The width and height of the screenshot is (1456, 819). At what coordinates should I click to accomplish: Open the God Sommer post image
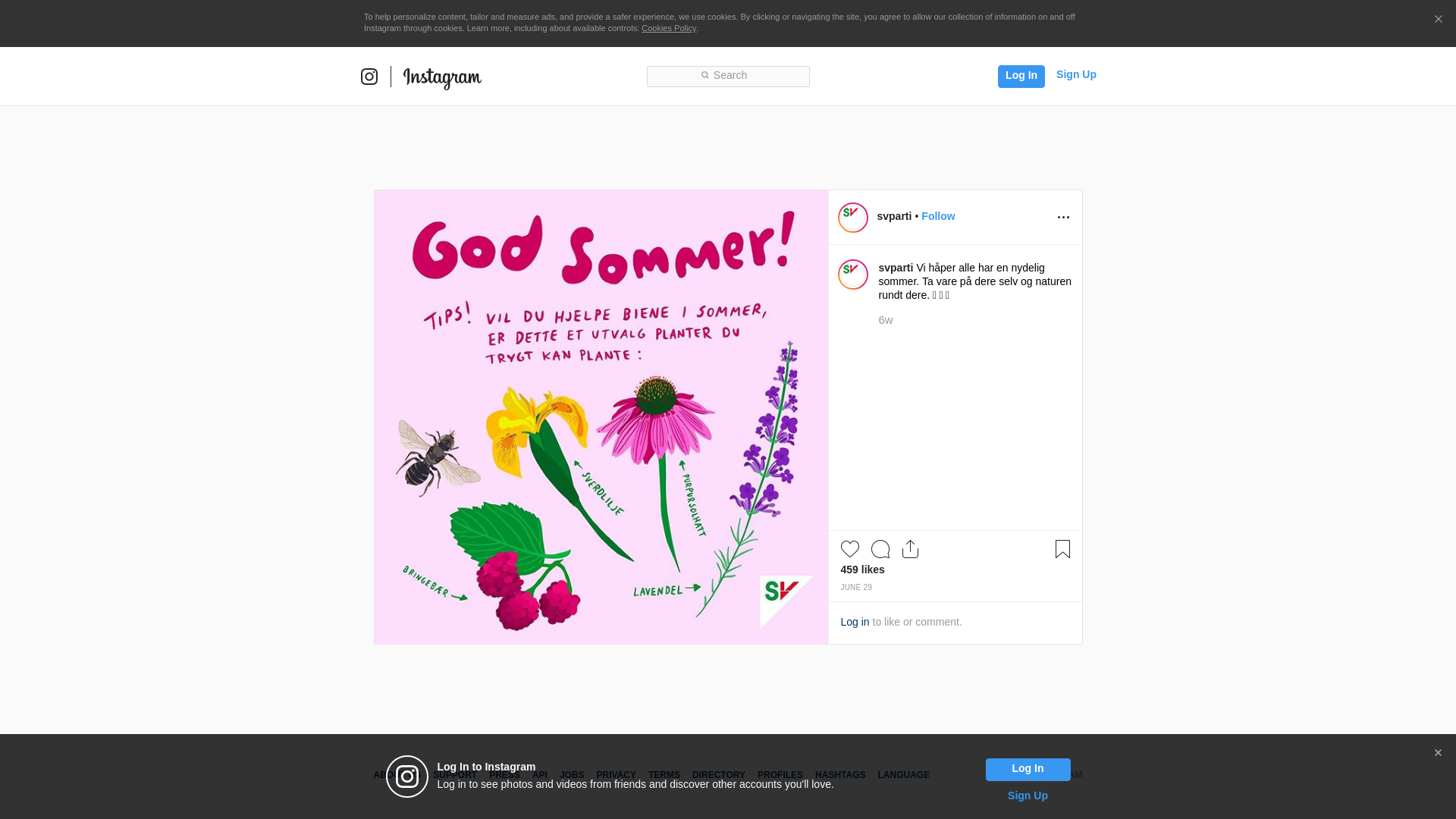[601, 417]
